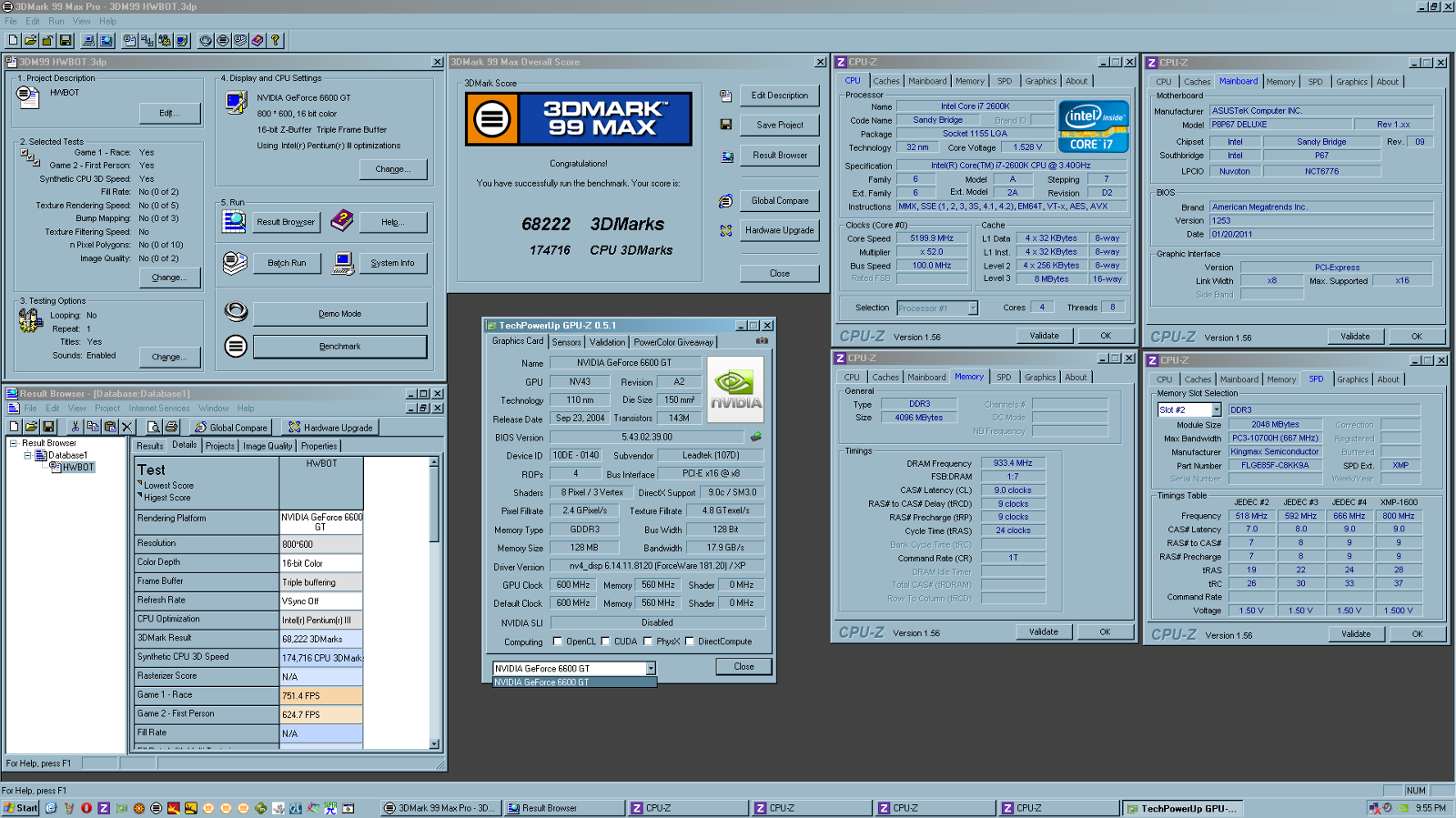Collapse the Result Browser tree root node
Image resolution: width=1456 pixels, height=818 pixels.
(x=14, y=443)
